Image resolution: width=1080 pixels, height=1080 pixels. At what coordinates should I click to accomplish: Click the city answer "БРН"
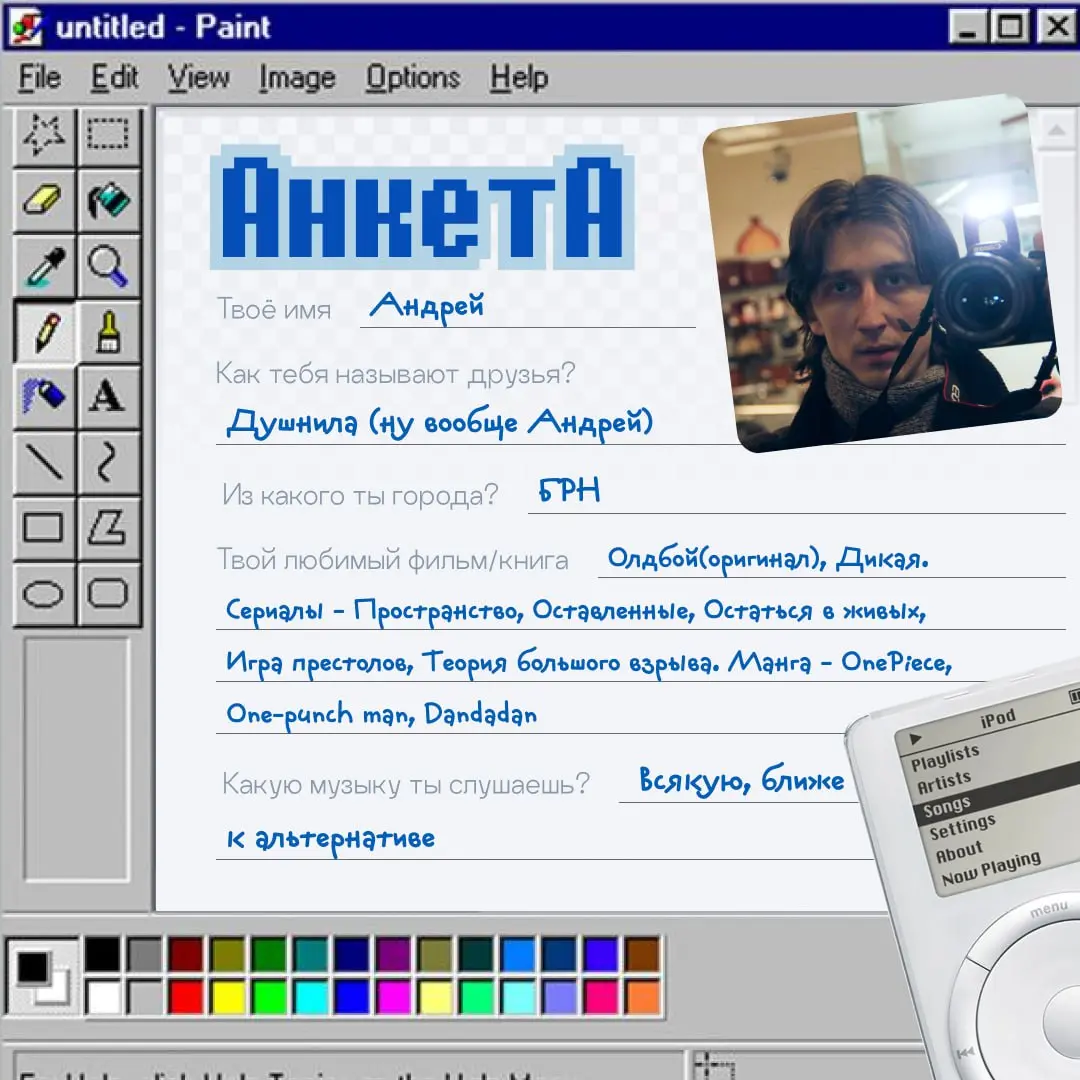tap(569, 490)
